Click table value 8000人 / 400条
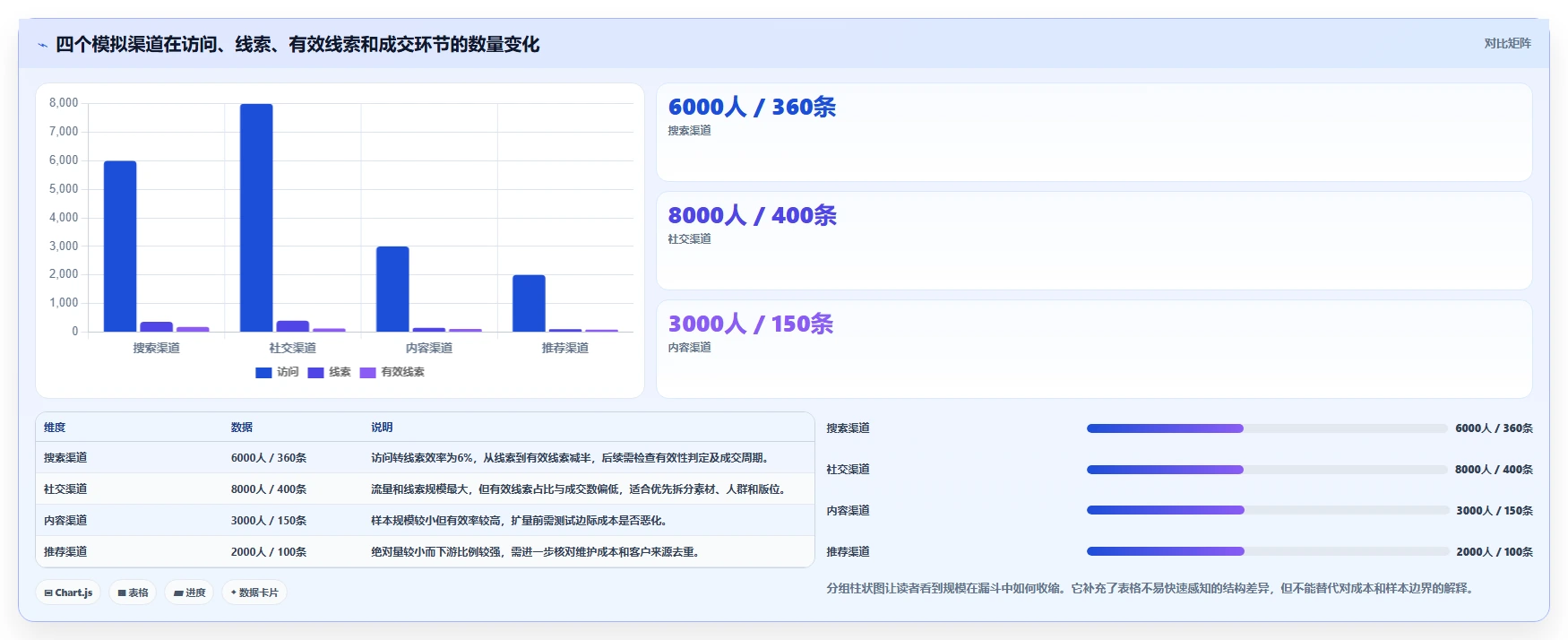This screenshot has height=640, width=1568. (x=269, y=489)
